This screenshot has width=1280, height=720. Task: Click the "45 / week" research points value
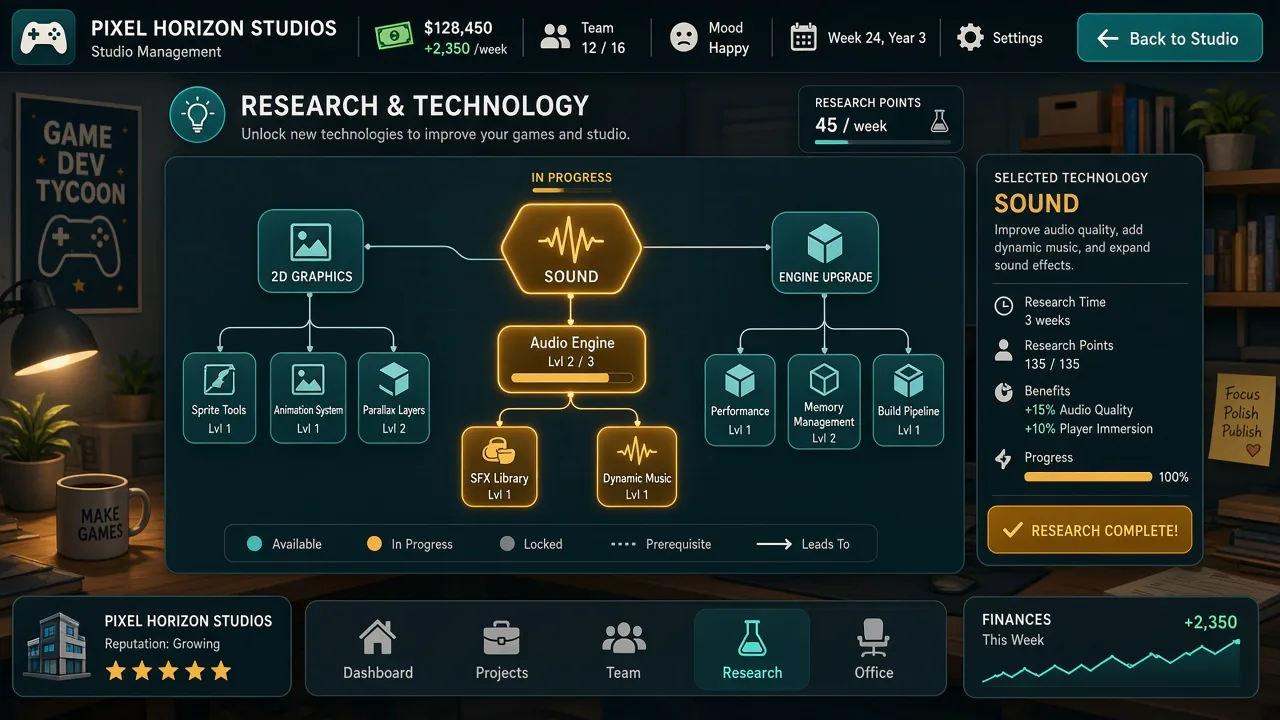click(851, 126)
